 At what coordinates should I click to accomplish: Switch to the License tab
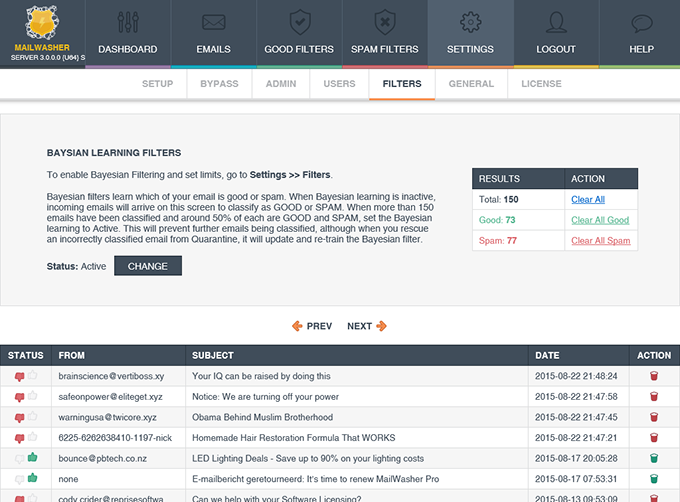[541, 84]
